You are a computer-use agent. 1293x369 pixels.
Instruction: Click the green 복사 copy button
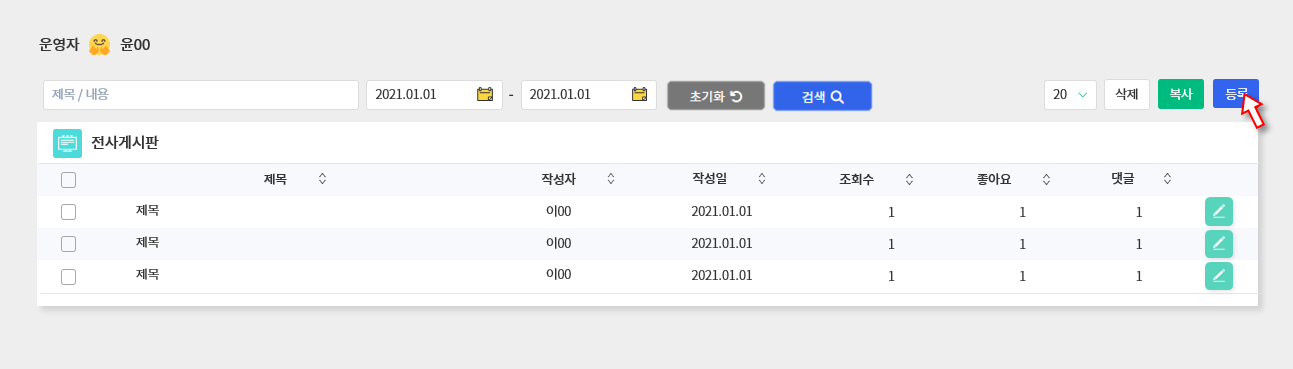coord(1181,94)
